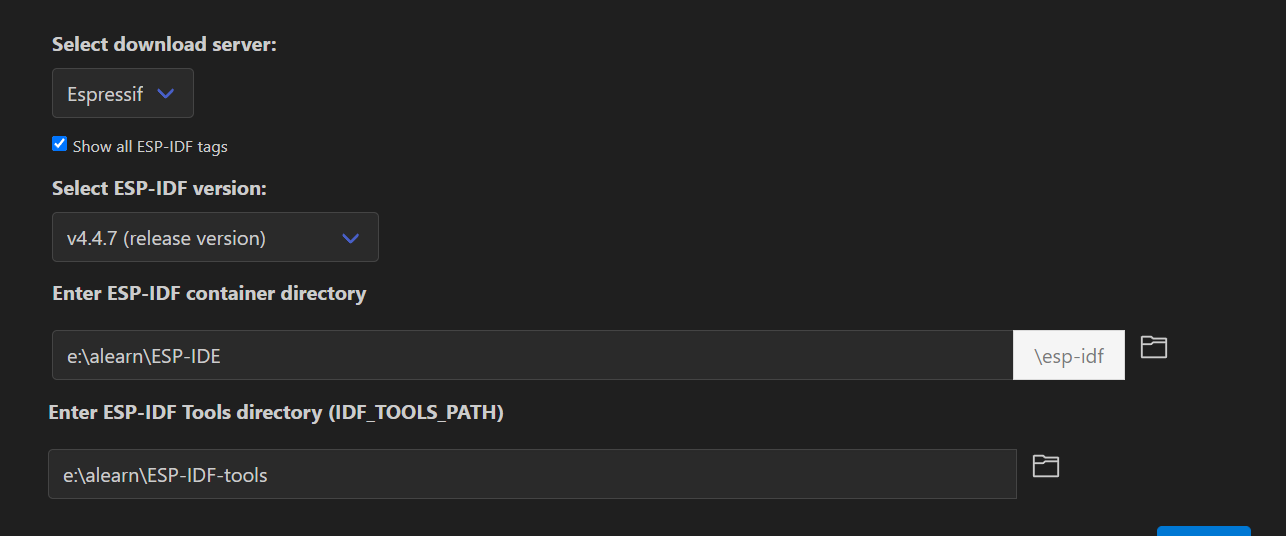Image resolution: width=1286 pixels, height=536 pixels.
Task: Select the text v4.4.7 (release version)
Action: [166, 238]
